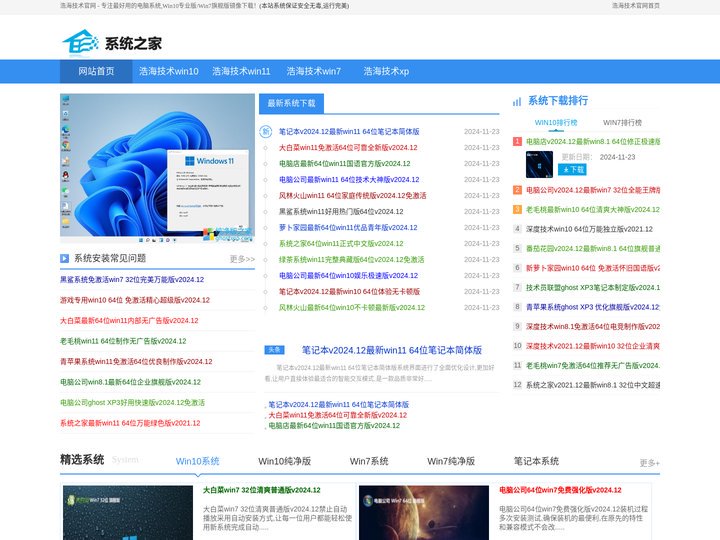This screenshot has width=720, height=540.
Task: Go to 网站首页 in the navigation bar
Action: click(x=96, y=71)
